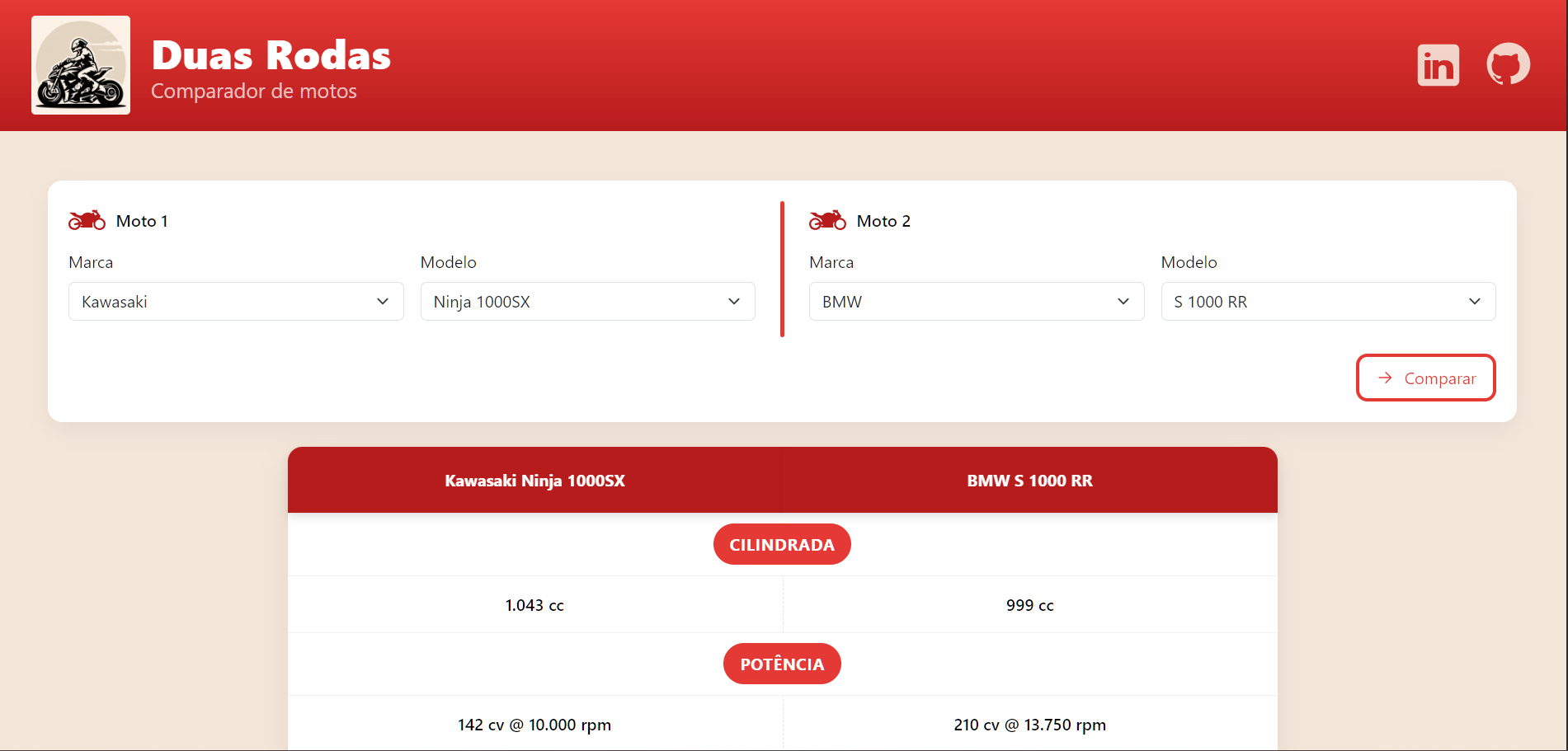Open the Modelo dropdown showing Ninja 1000SX
This screenshot has width=1568, height=751.
point(587,301)
